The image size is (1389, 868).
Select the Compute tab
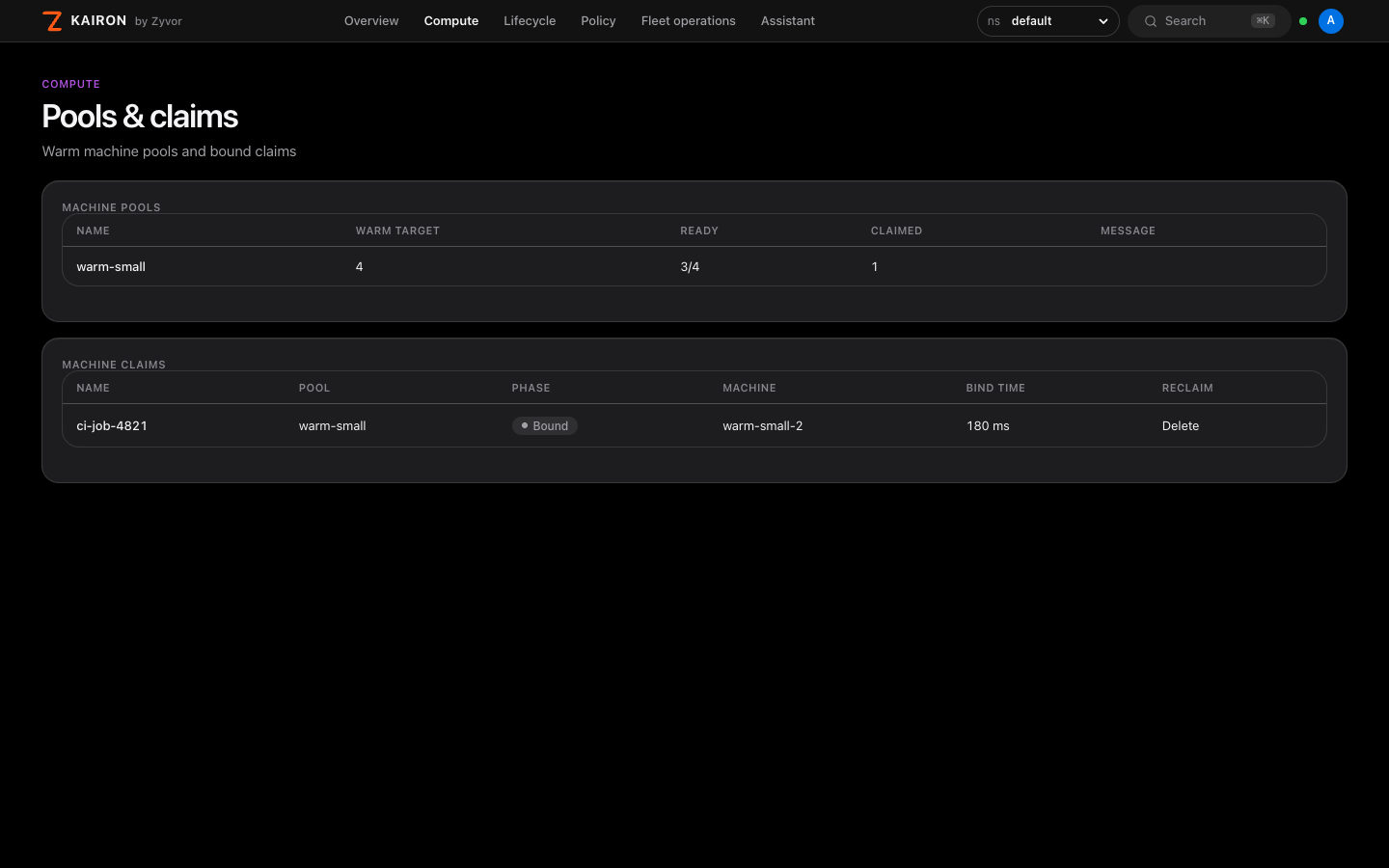[451, 21]
